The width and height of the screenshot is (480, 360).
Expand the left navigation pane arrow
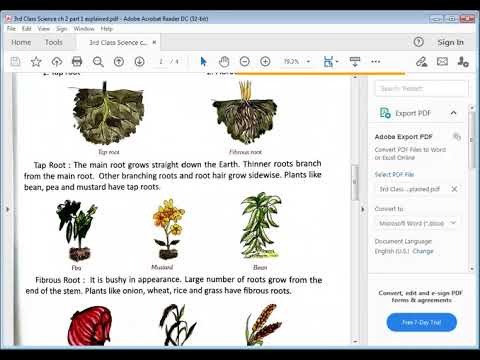click(8, 209)
